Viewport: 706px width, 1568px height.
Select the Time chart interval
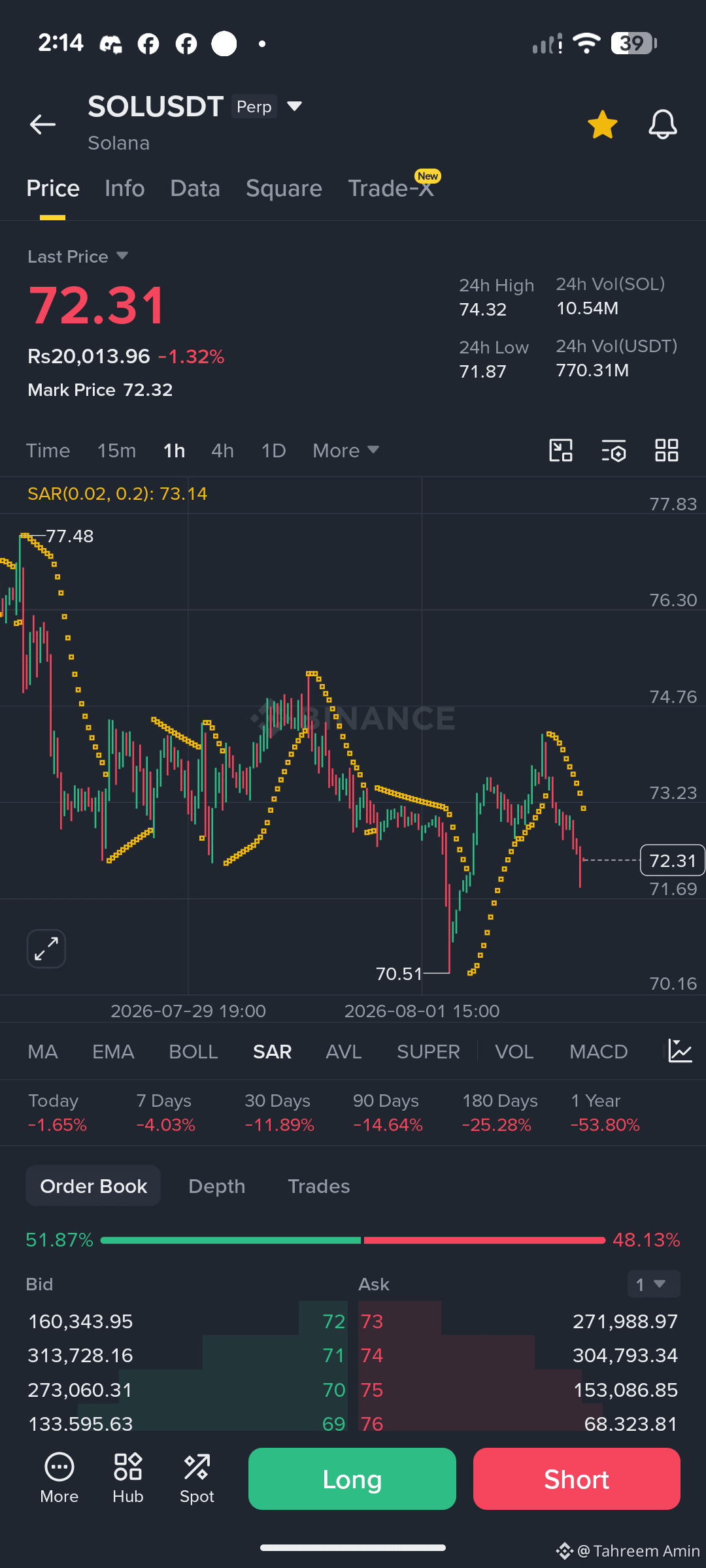(48, 450)
